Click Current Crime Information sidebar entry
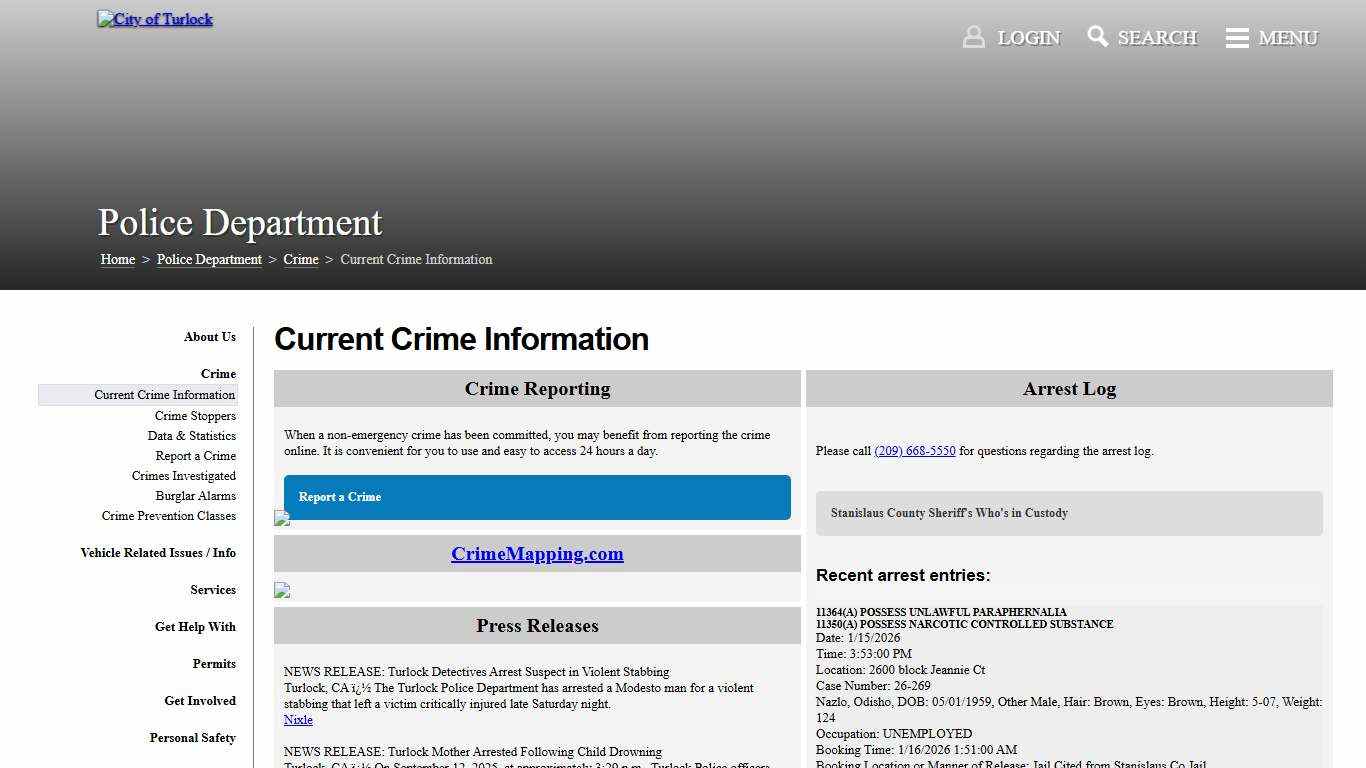The height and width of the screenshot is (768, 1366). point(165,394)
